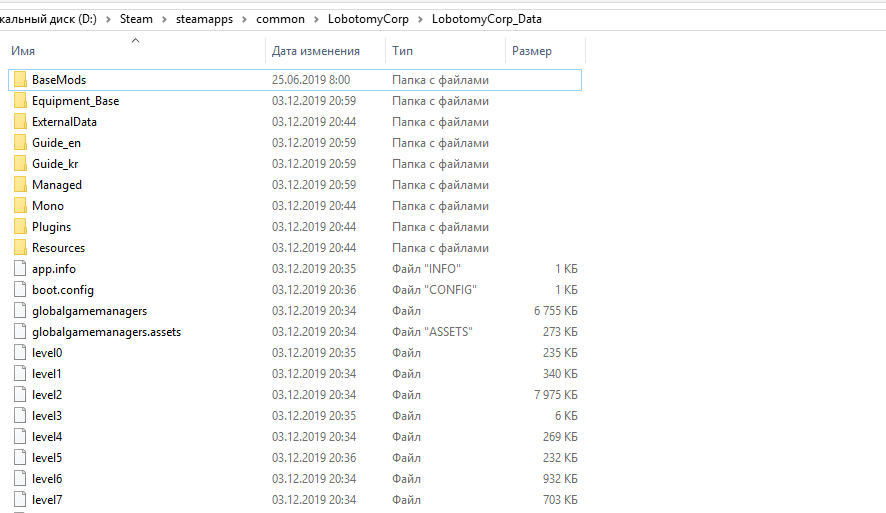The width and height of the screenshot is (886, 513).
Task: Select the Managed folder name
Action: (57, 185)
